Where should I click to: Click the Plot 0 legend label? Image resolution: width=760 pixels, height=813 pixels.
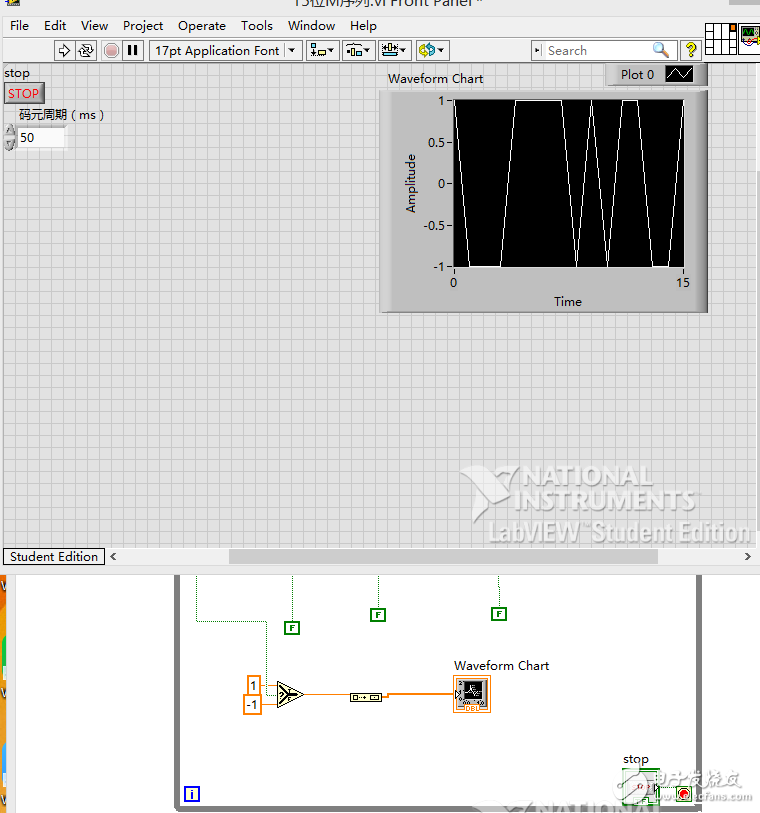click(637, 75)
